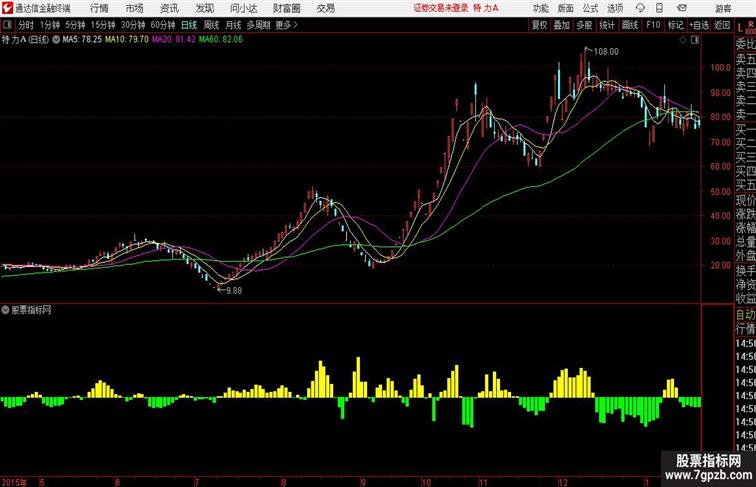Click the 9.88 low price marker

click(234, 291)
